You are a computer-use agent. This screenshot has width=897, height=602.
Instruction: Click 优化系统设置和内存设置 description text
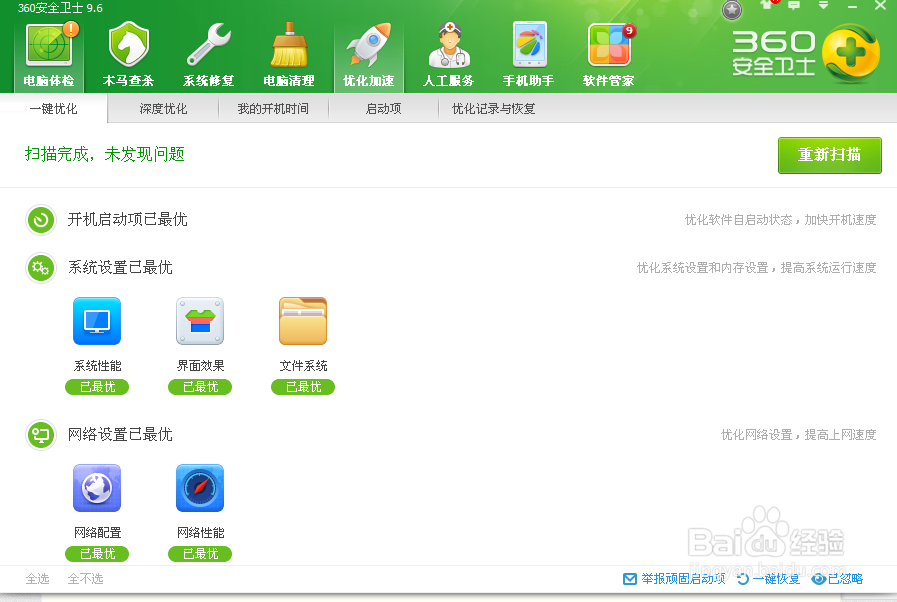pyautogui.click(x=756, y=268)
